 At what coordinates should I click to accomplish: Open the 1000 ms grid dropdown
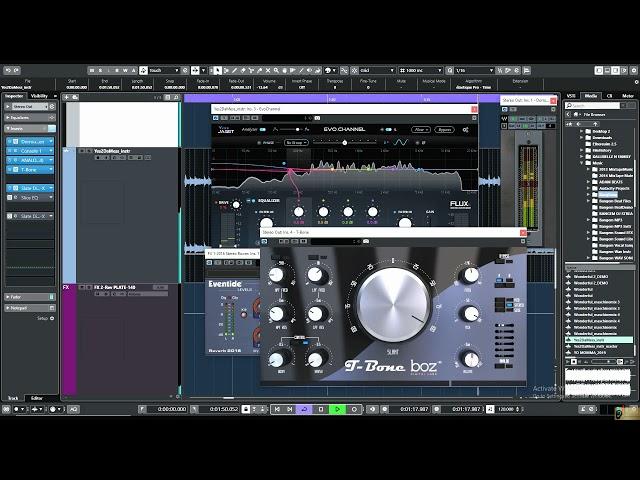point(420,70)
